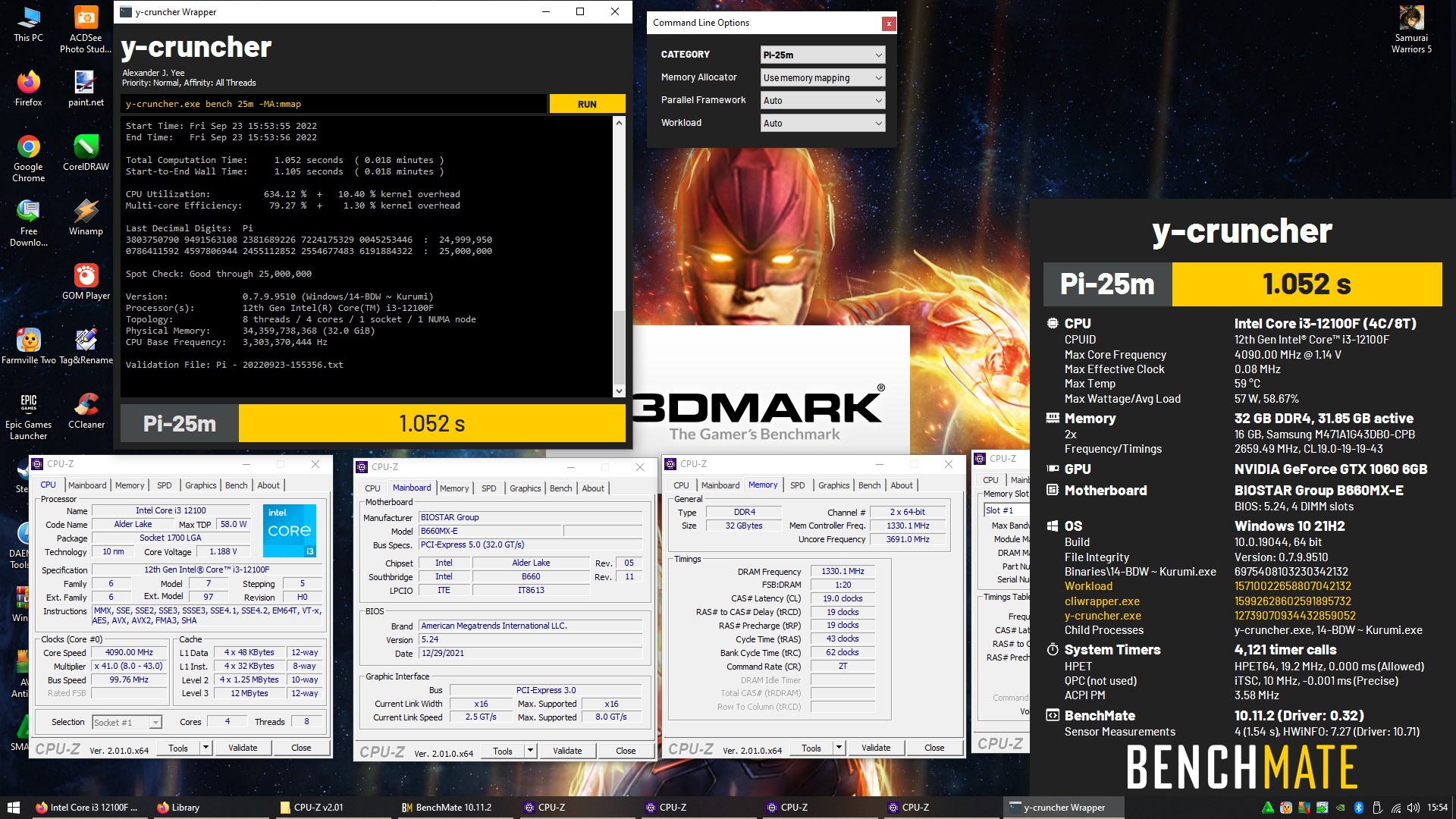Expand Tools arrow in CPU-Z Memory window
The height and width of the screenshot is (819, 1456).
pyautogui.click(x=839, y=748)
